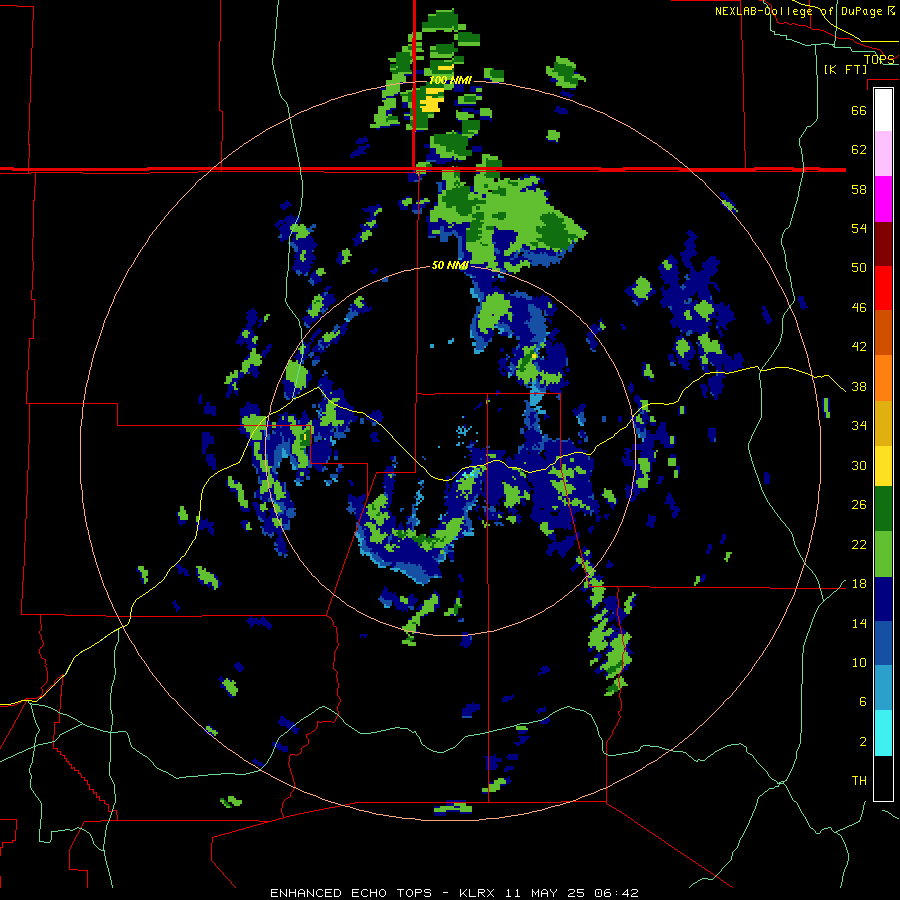900x900 pixels.
Task: Click the "42" legend value
Action: coord(859,347)
